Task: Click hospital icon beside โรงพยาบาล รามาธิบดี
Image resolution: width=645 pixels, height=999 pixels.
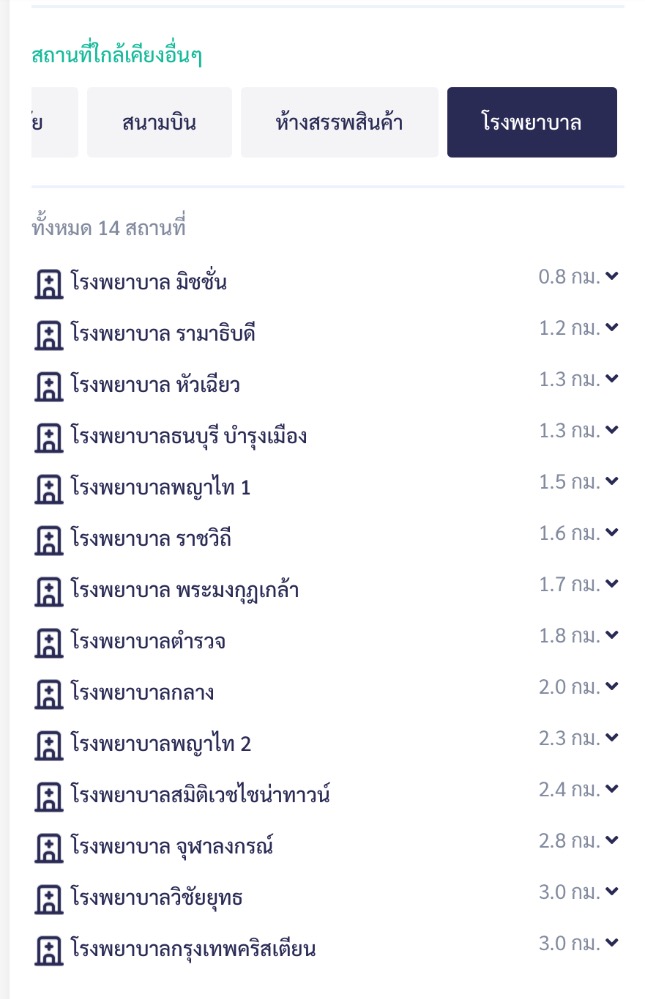Action: (46, 334)
